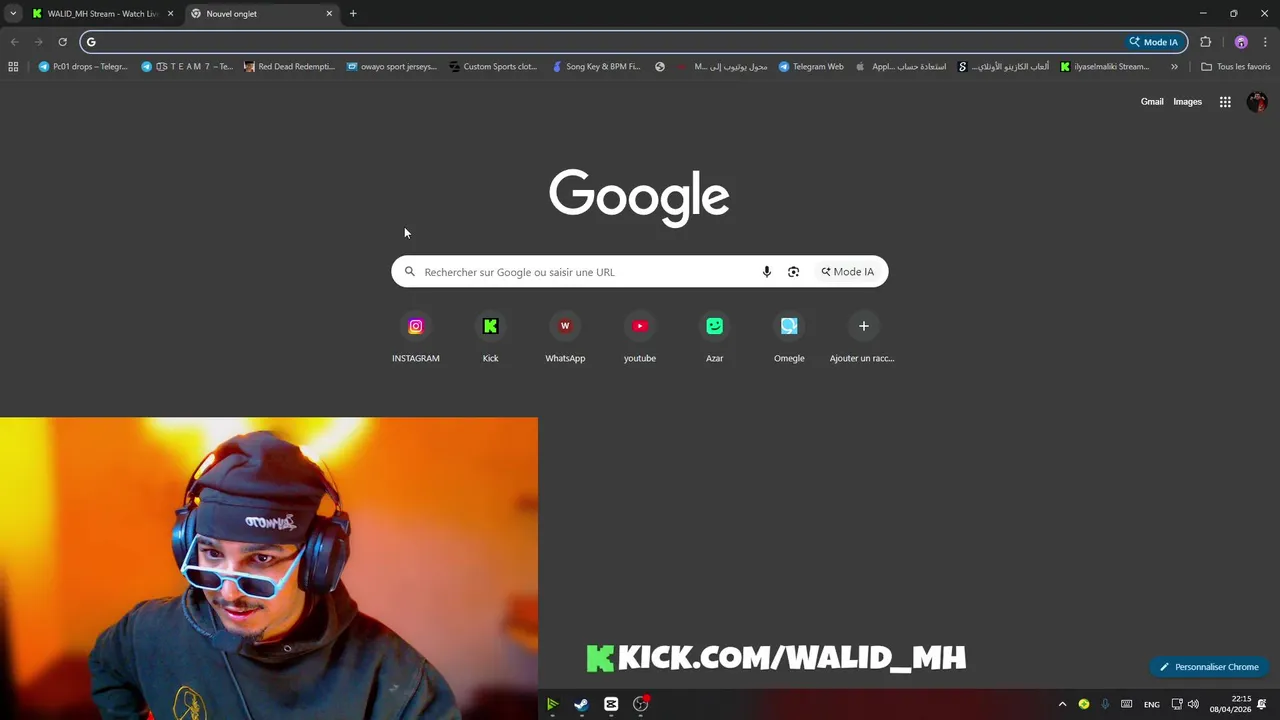Image resolution: width=1280 pixels, height=720 pixels.
Task: Search by image with the Lens icon
Action: point(794,272)
